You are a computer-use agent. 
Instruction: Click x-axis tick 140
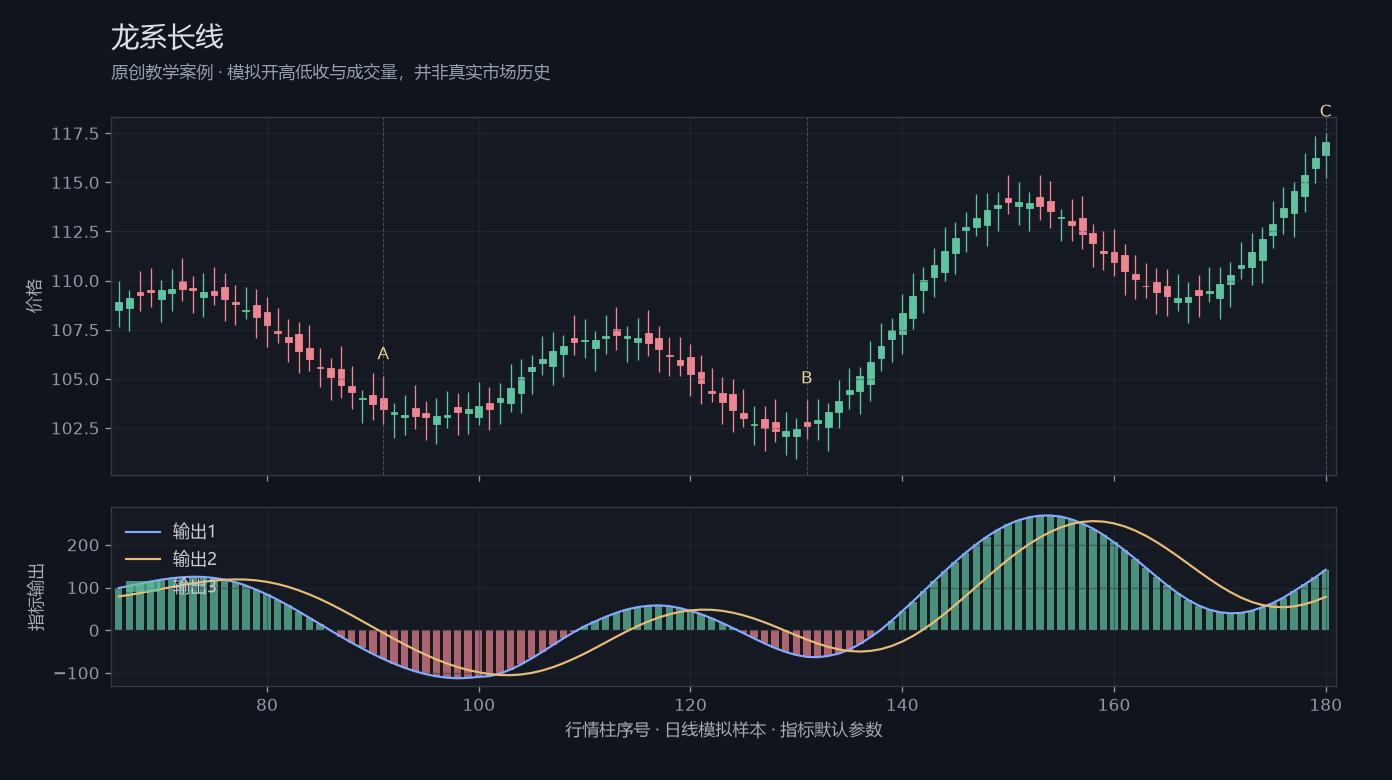(902, 704)
